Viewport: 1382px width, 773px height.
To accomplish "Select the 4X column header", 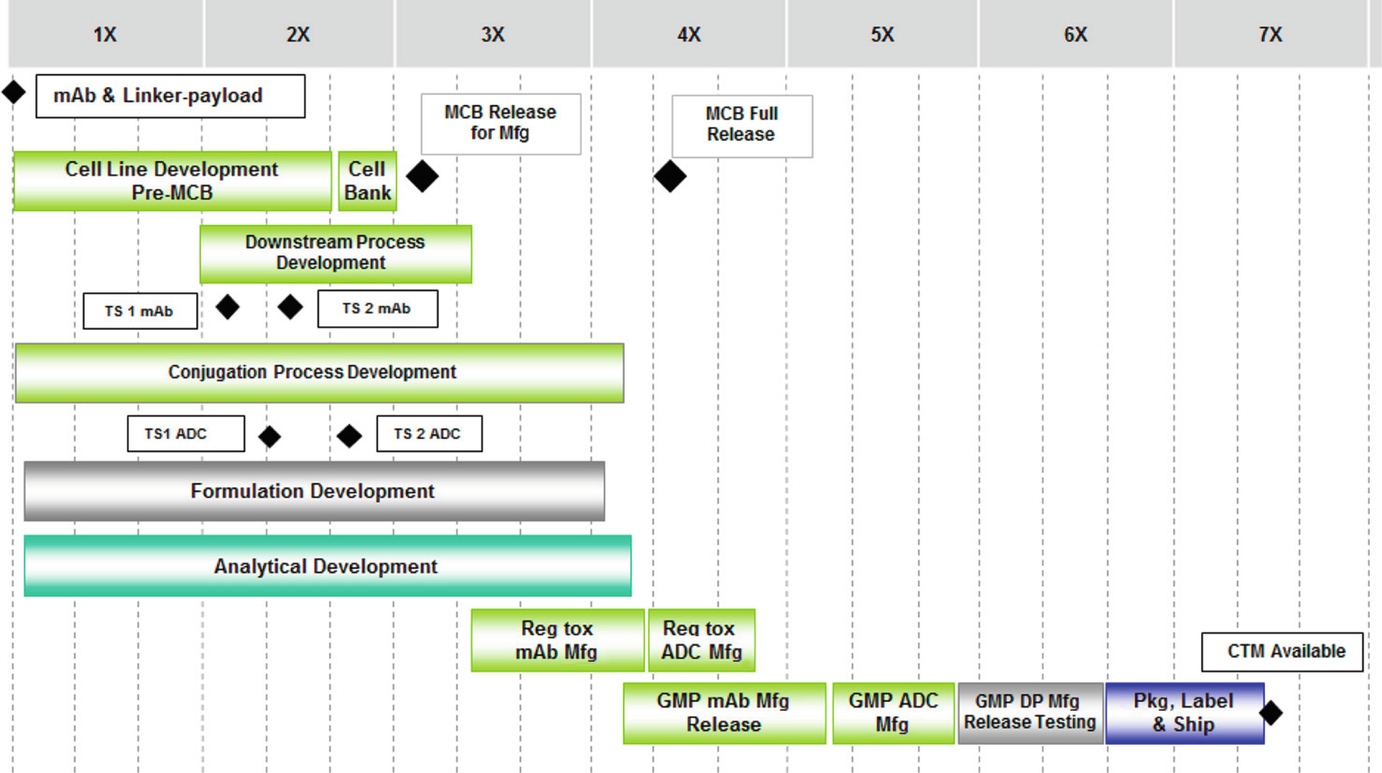I will (x=686, y=33).
